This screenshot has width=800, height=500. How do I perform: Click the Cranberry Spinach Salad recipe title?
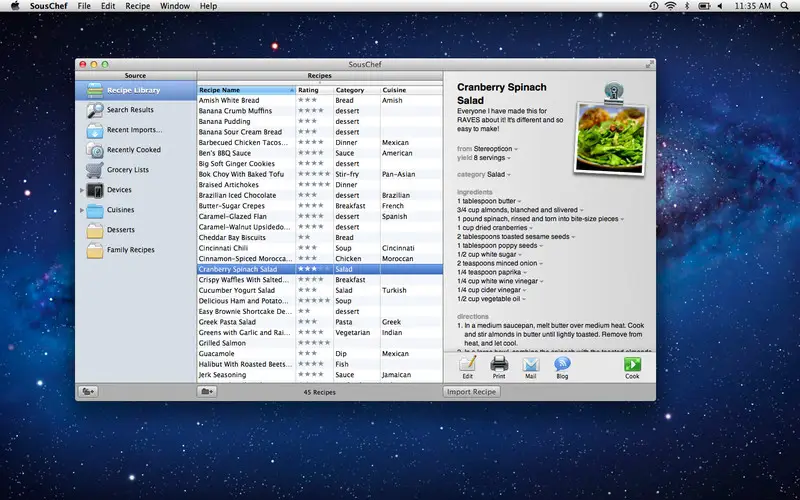click(502, 94)
